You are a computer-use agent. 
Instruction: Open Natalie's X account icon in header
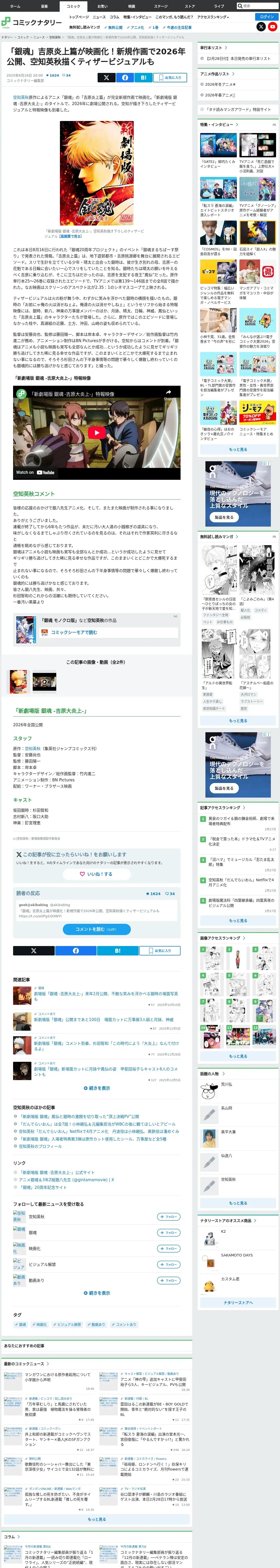[x=261, y=27]
